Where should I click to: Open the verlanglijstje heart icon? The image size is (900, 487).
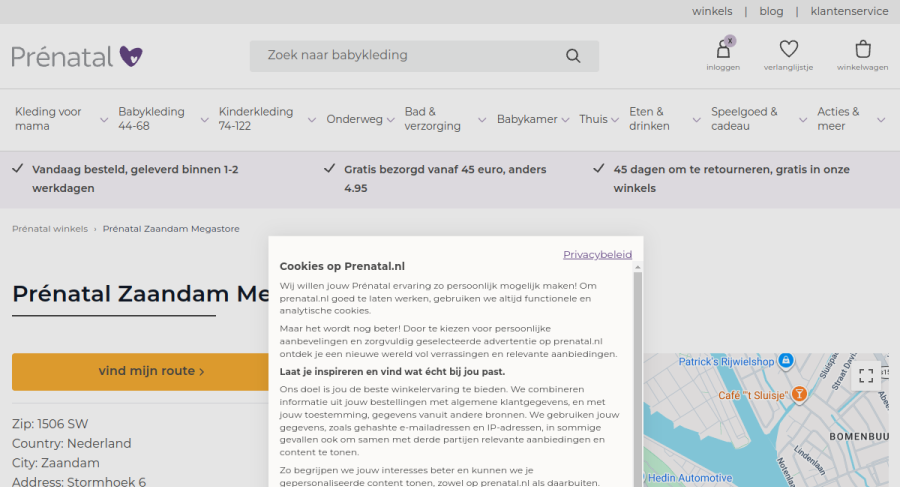tap(789, 49)
